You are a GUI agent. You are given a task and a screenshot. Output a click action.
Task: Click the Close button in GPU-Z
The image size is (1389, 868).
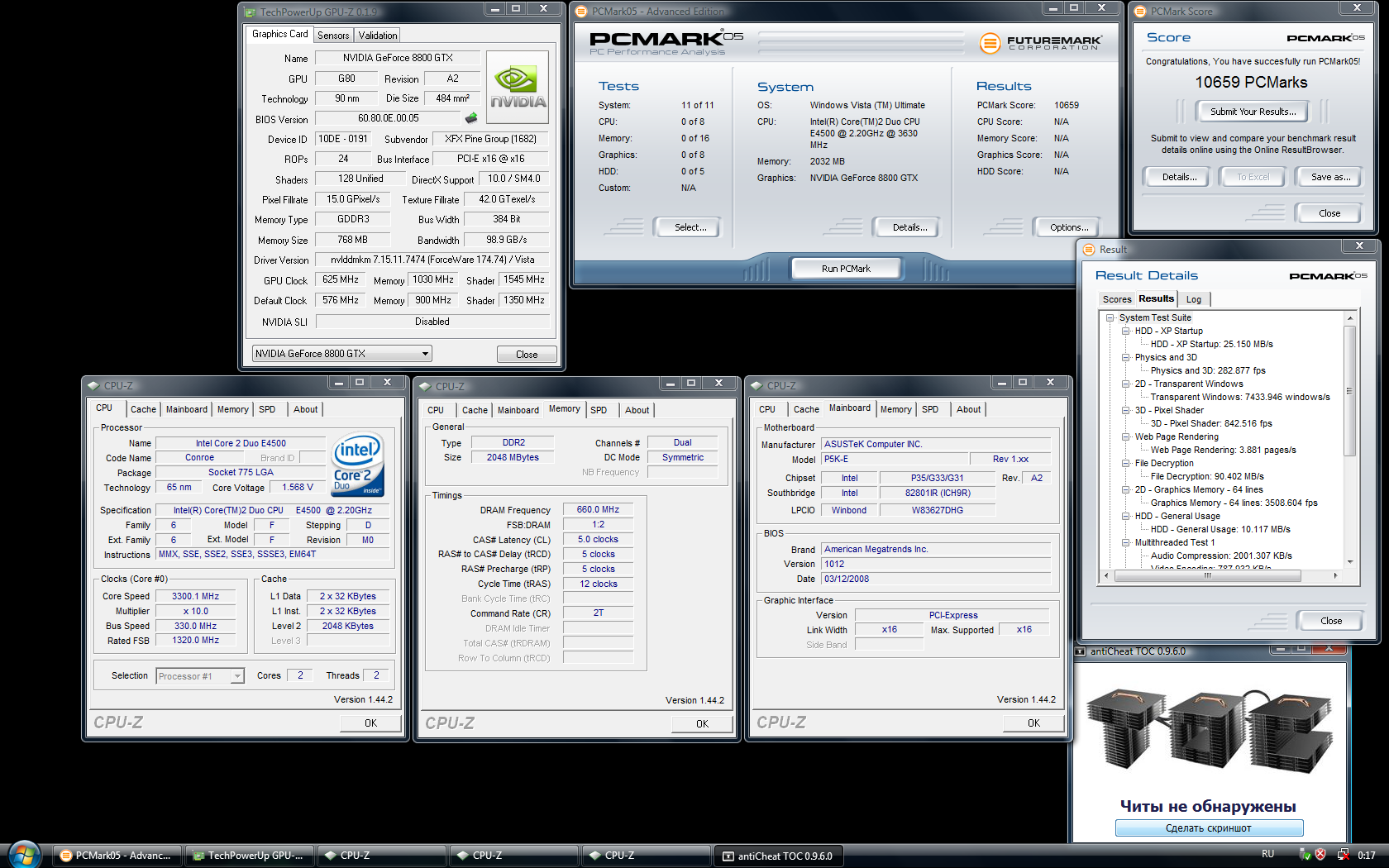[527, 355]
